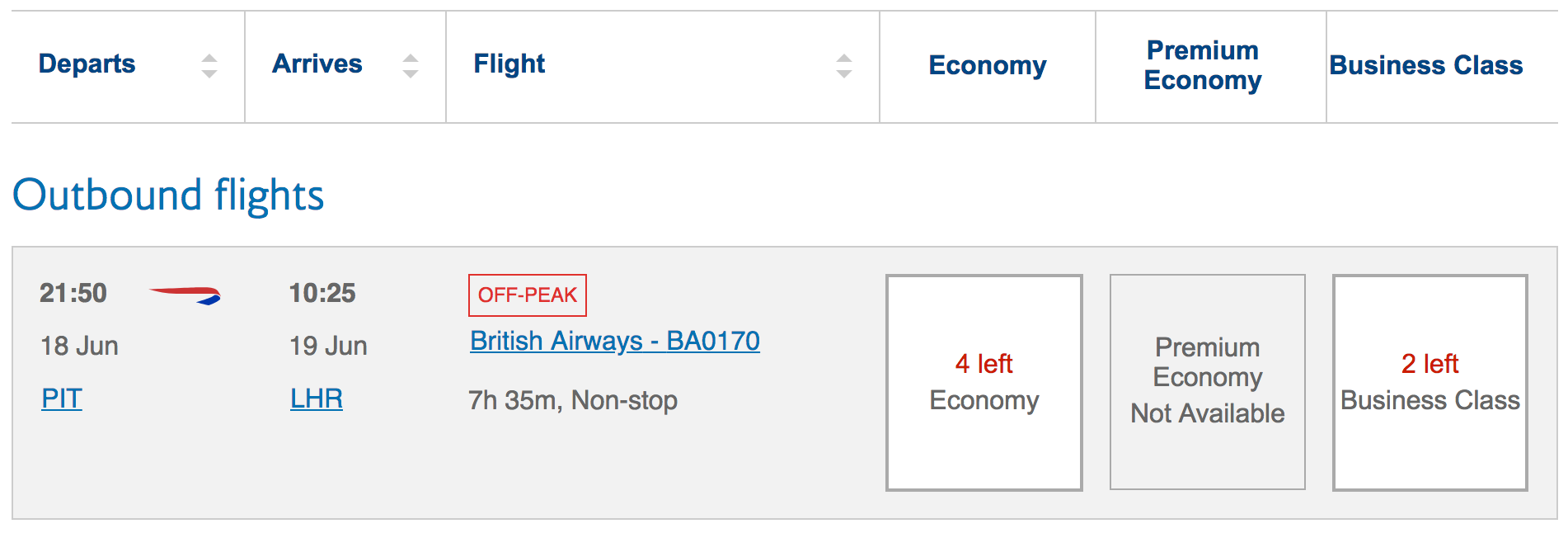The image size is (1568, 533).
Task: Select the Premium Economy column heading
Action: 1203,66
